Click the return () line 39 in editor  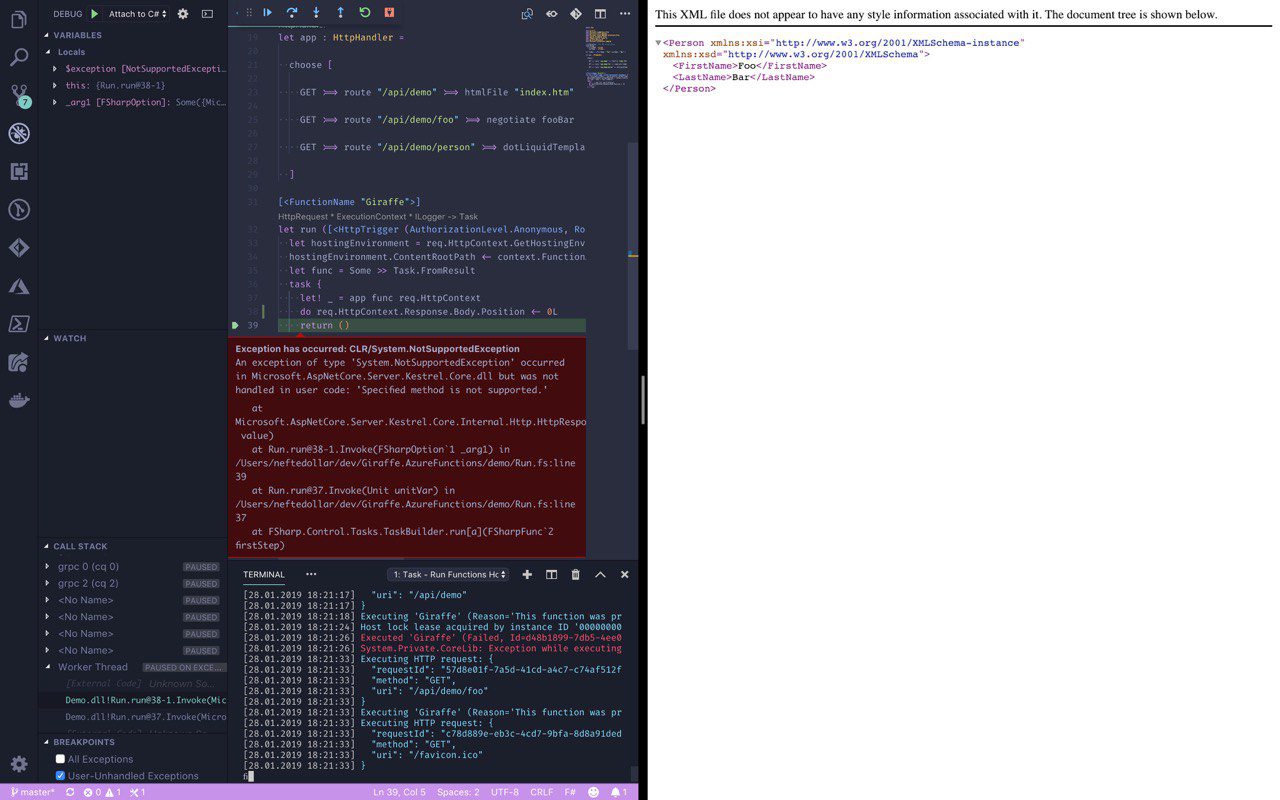[432, 325]
